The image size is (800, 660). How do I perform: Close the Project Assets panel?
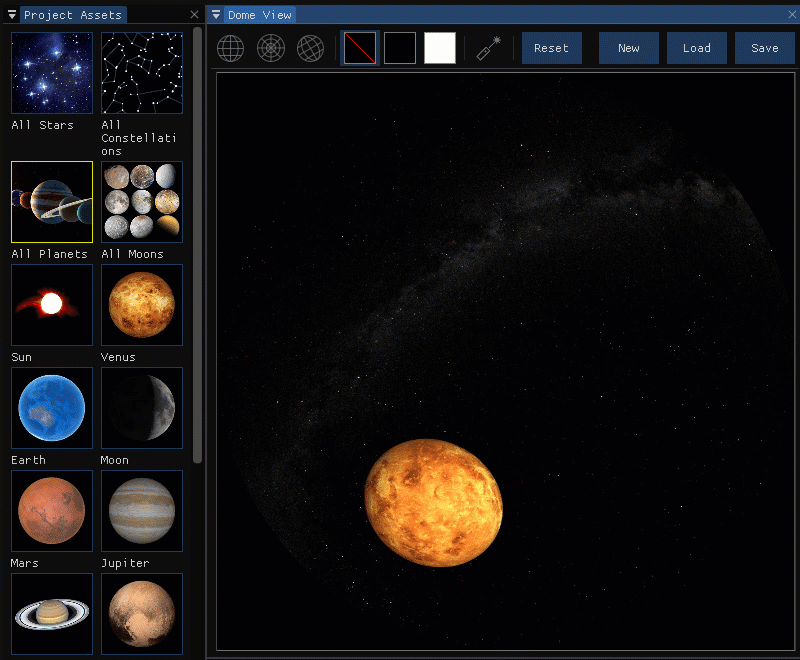coord(194,15)
